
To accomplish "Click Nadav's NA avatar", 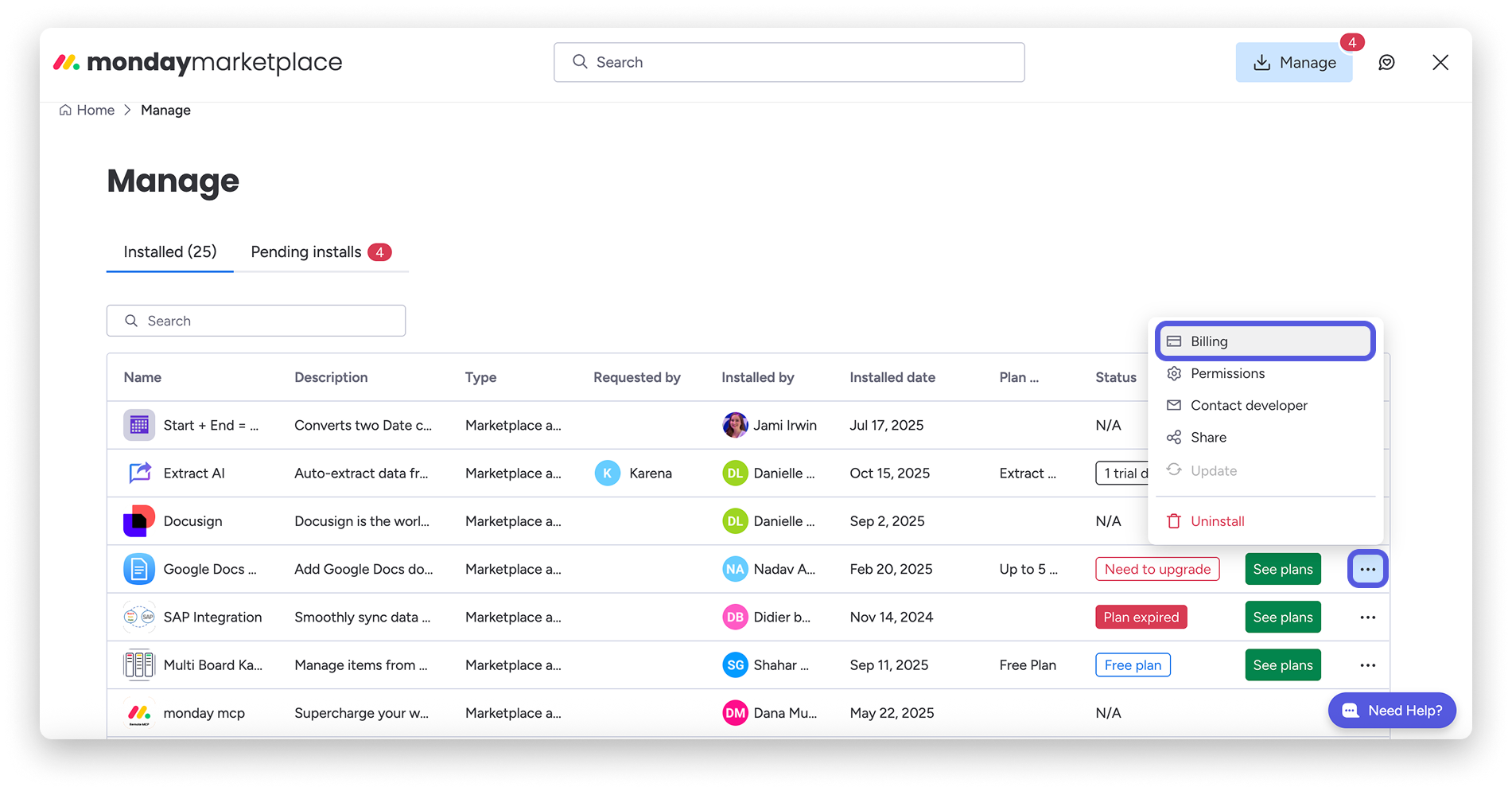I will click(x=735, y=569).
